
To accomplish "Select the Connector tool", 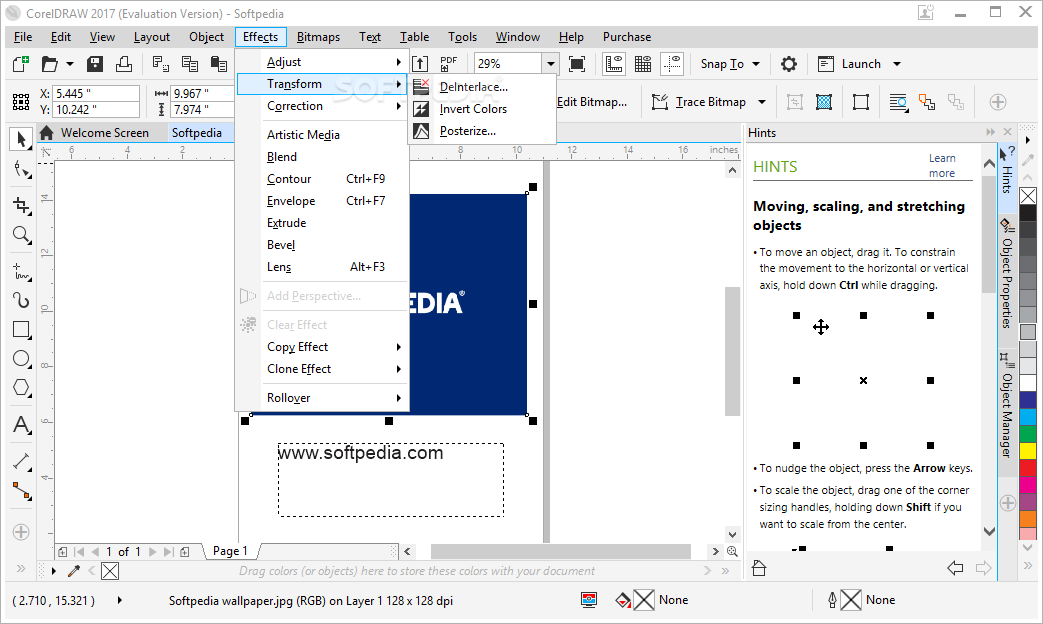I will click(x=21, y=491).
